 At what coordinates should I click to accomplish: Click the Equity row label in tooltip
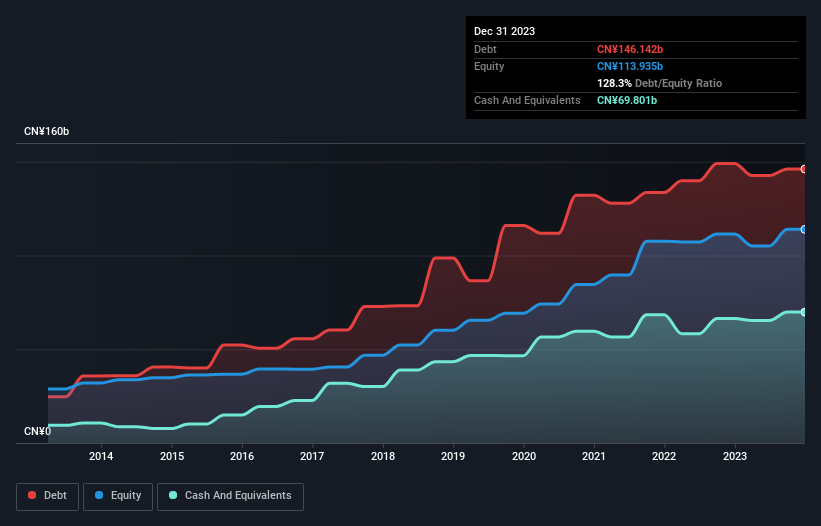point(489,66)
